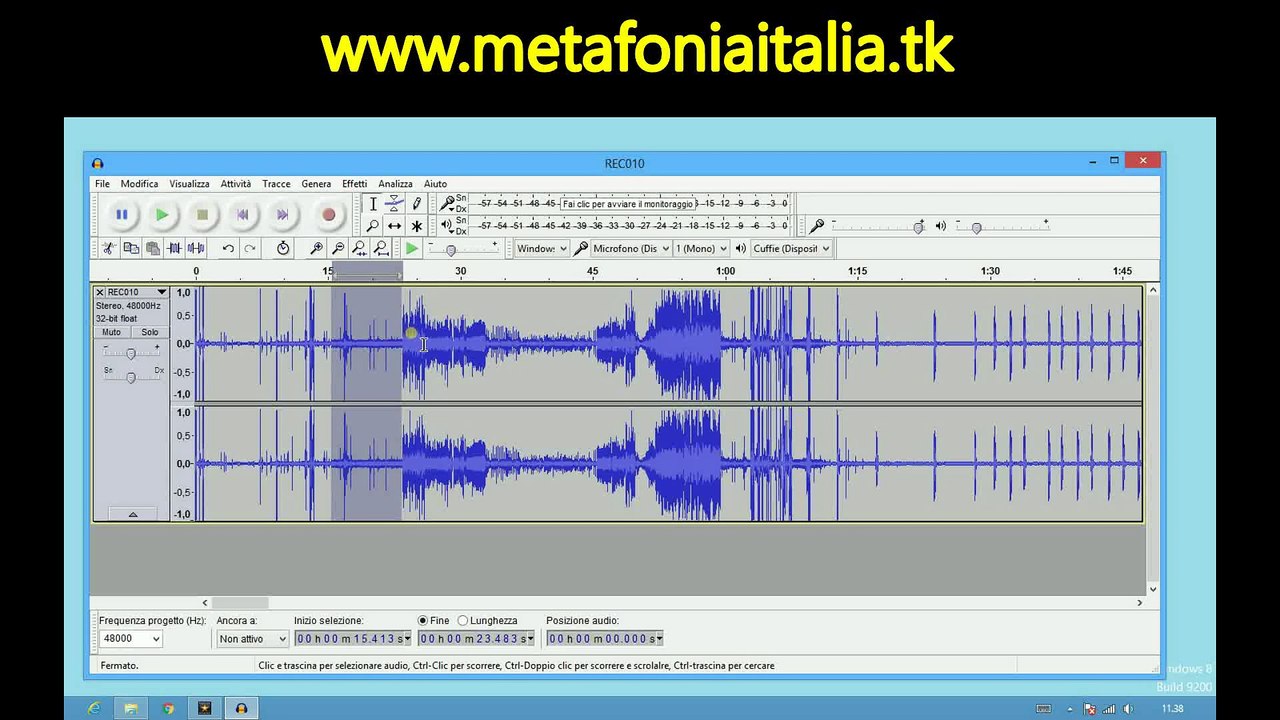This screenshot has height=720, width=1280.
Task: Toggle the Solo button on REC010
Action: tap(150, 332)
